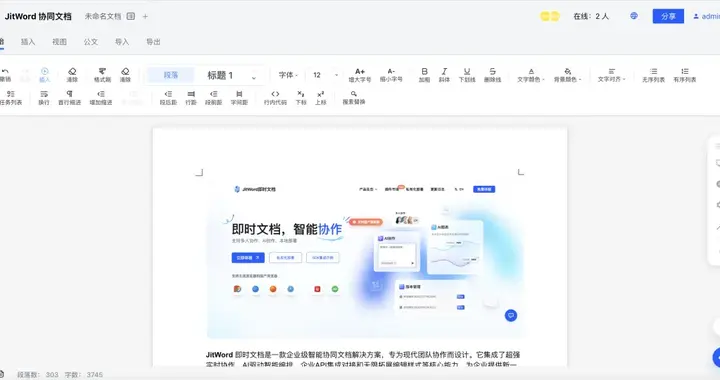The image size is (720, 380).
Task: Toggle italic formatting (斜体)
Action: coord(444,75)
